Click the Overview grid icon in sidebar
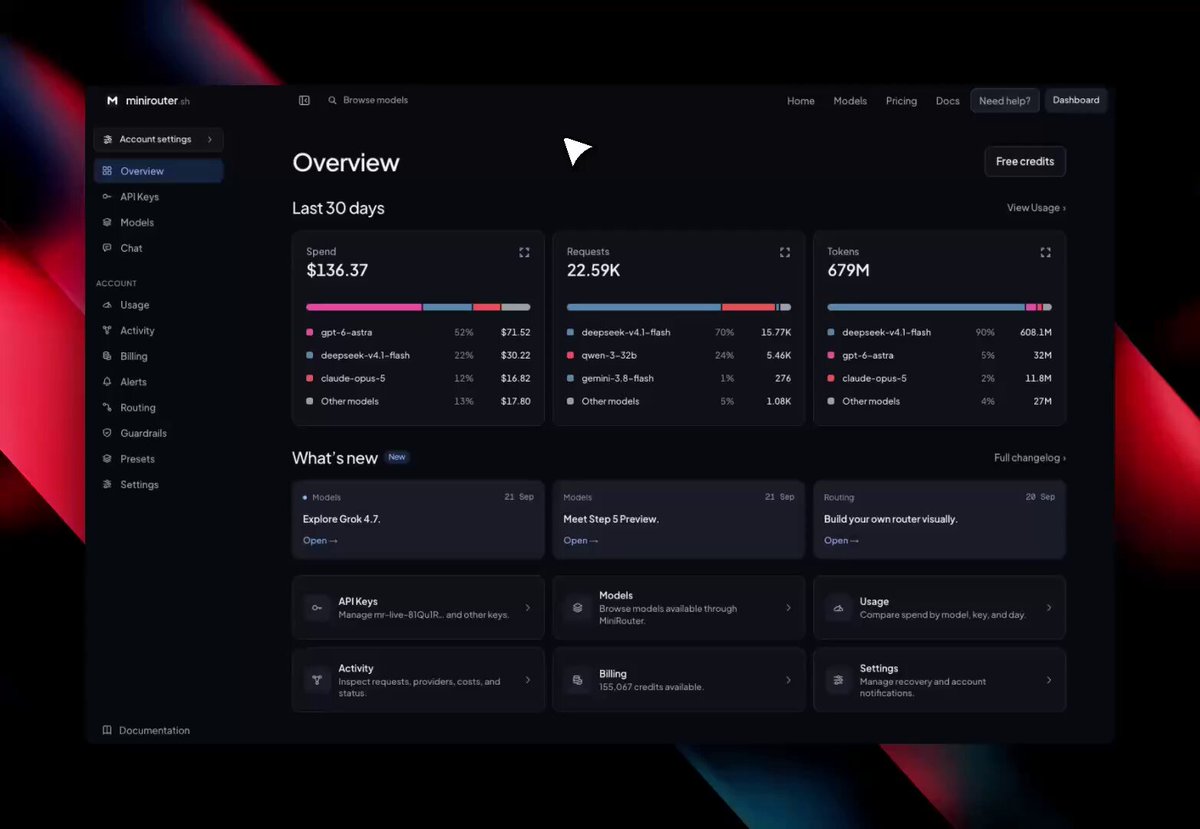The height and width of the screenshot is (829, 1200). [x=107, y=171]
